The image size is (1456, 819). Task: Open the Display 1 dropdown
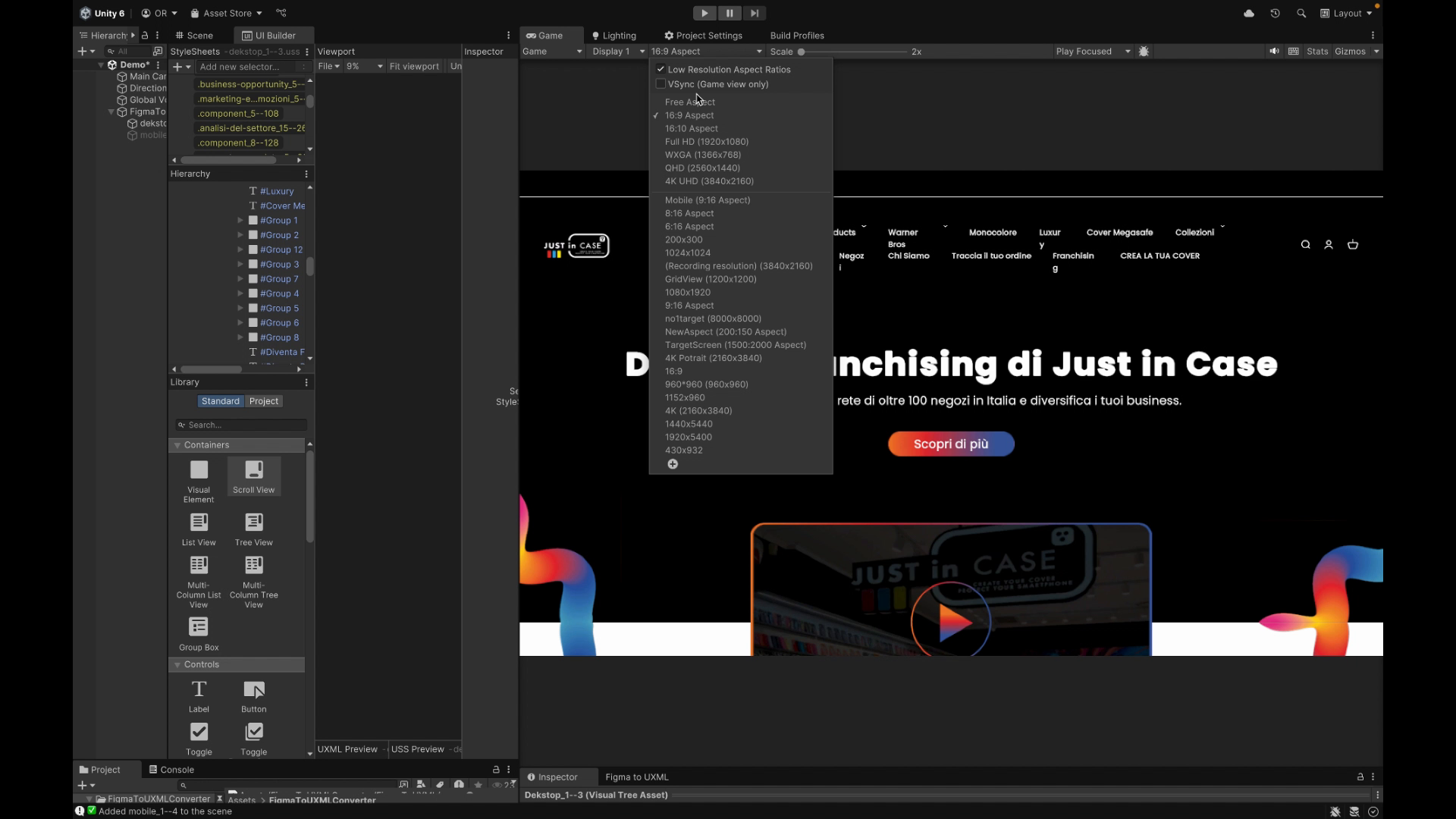pyautogui.click(x=618, y=52)
